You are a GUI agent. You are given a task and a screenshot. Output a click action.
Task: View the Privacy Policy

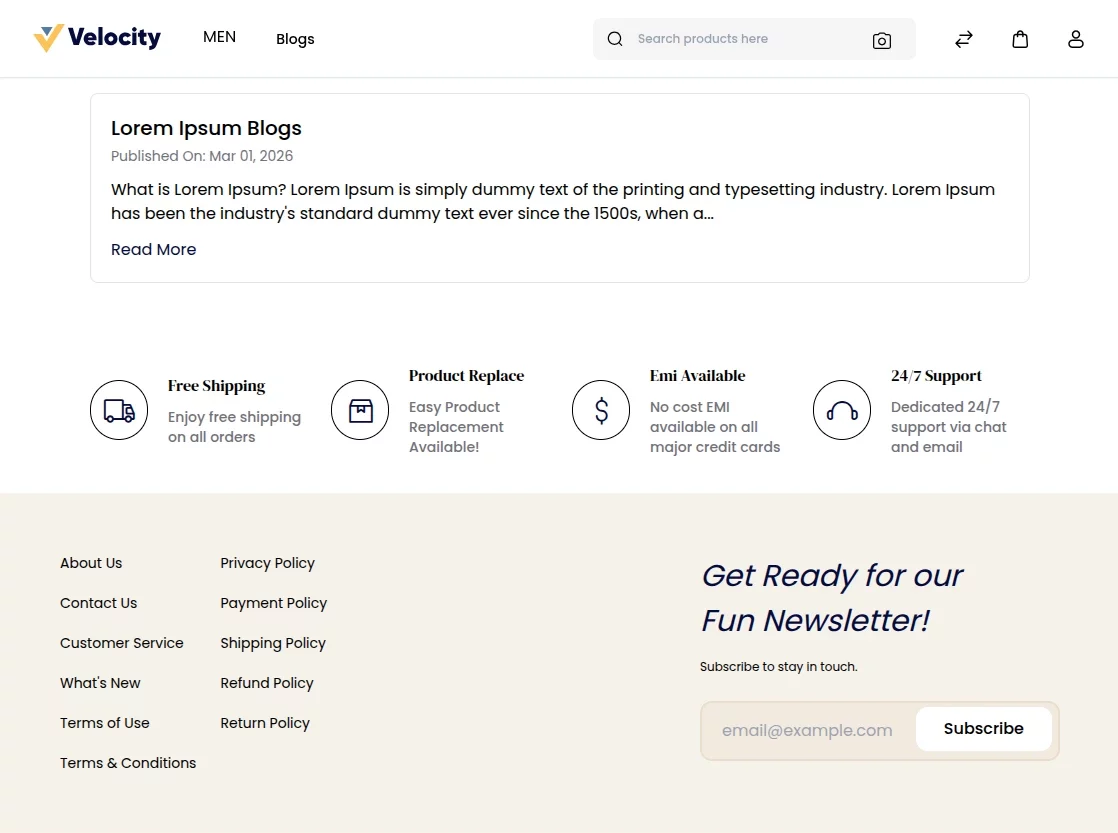coord(267,563)
